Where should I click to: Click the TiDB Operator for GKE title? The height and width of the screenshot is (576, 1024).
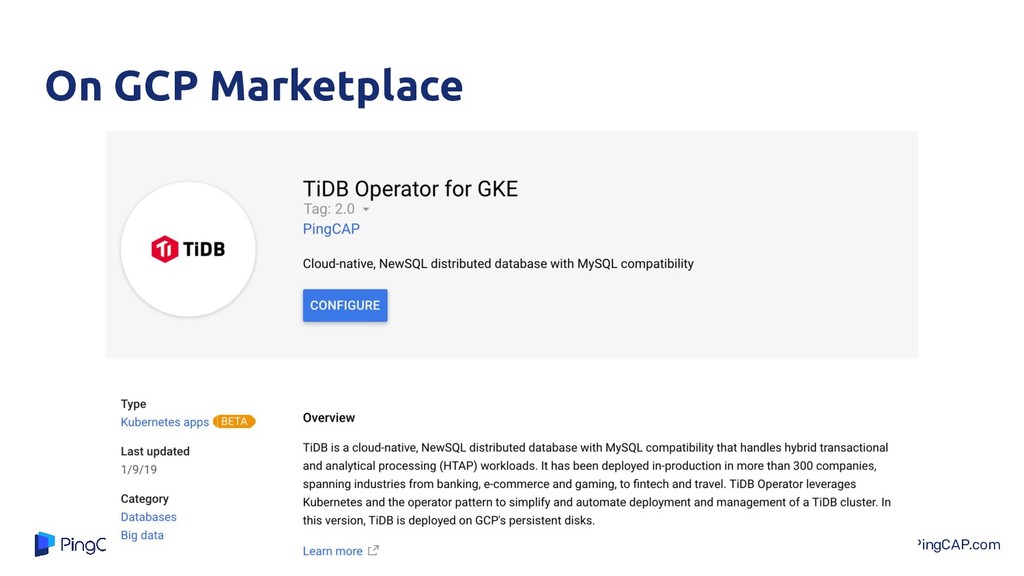coord(410,189)
